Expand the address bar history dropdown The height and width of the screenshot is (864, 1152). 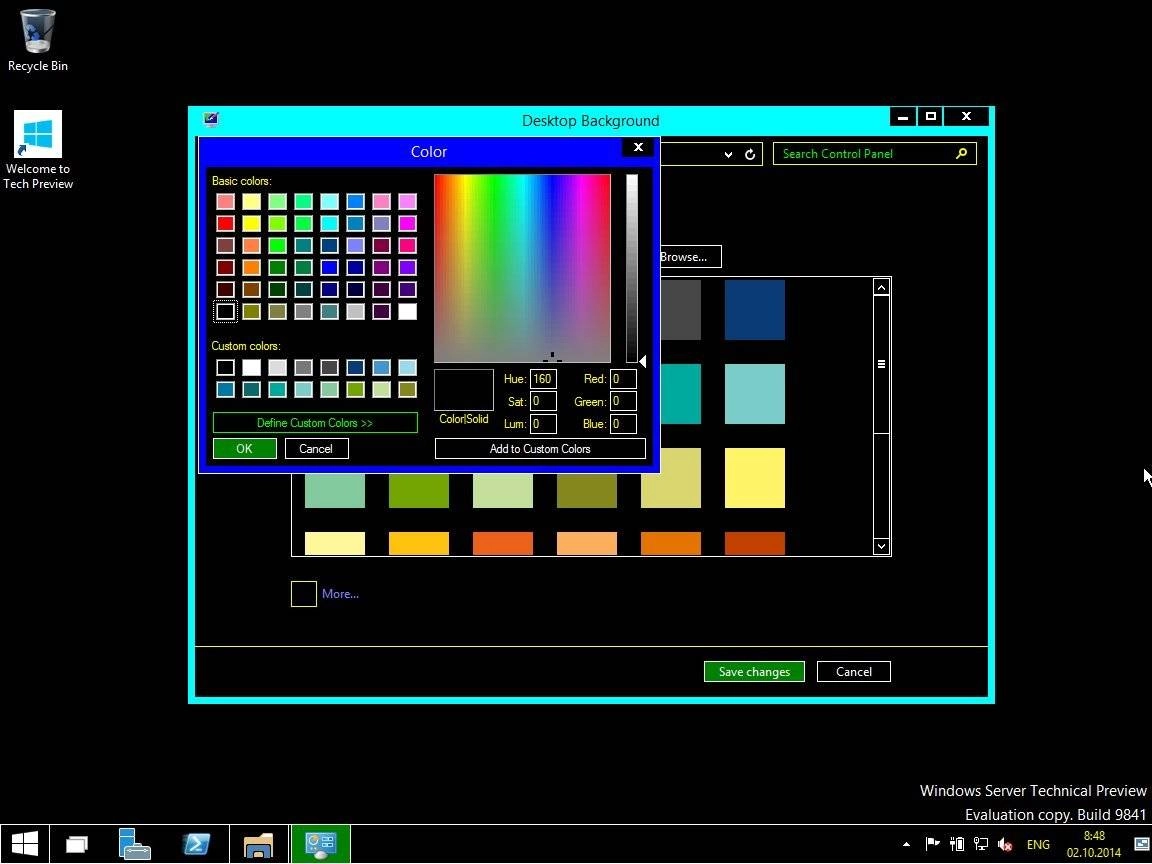[728, 154]
